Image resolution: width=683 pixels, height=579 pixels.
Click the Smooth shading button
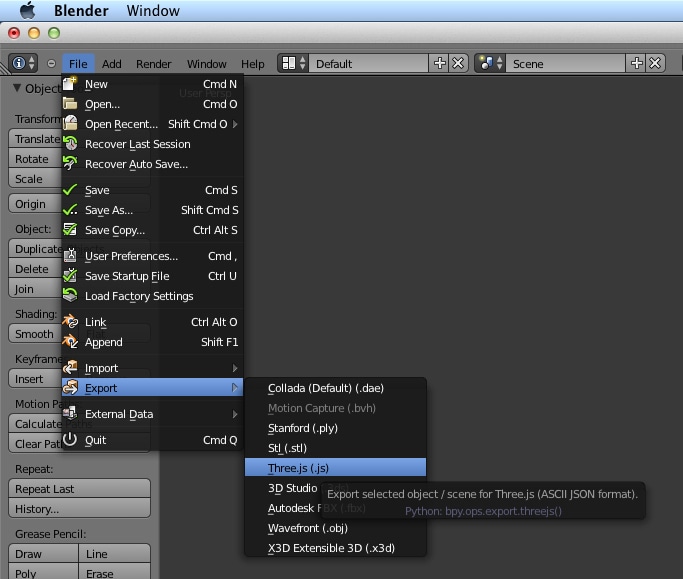tap(34, 334)
